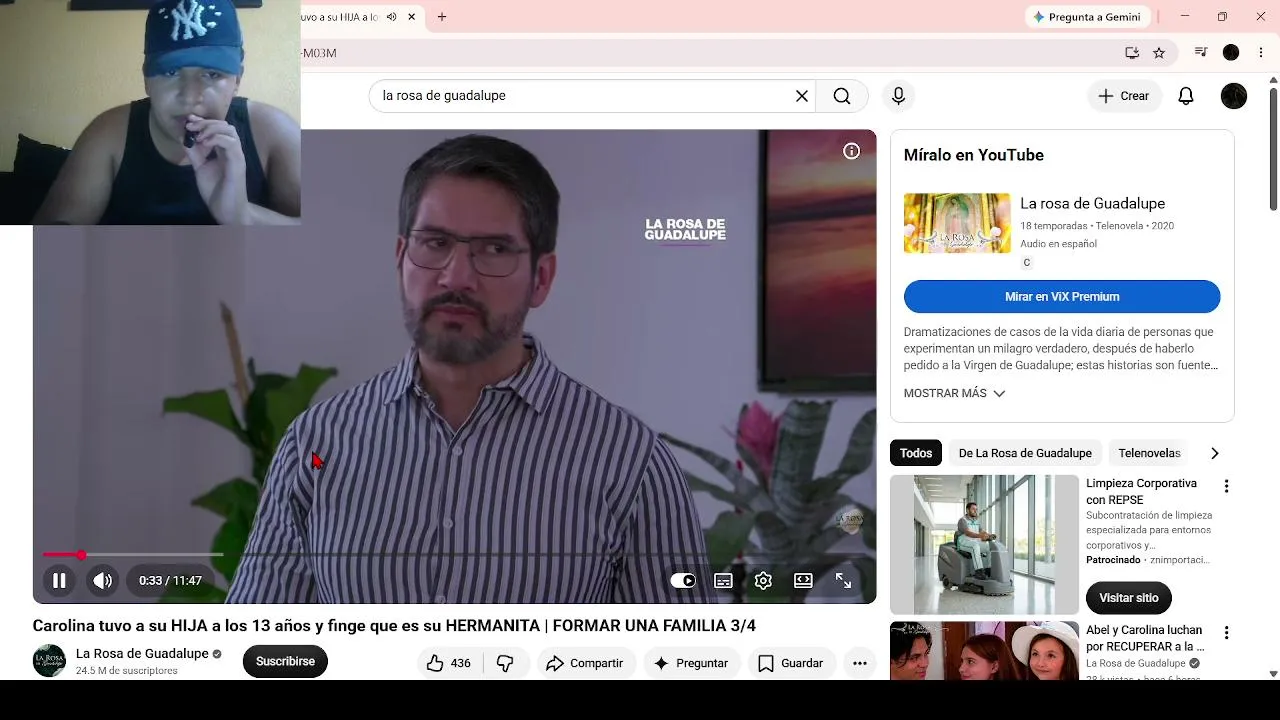Click the Compartir button
The height and width of the screenshot is (720, 1280).
[x=584, y=663]
